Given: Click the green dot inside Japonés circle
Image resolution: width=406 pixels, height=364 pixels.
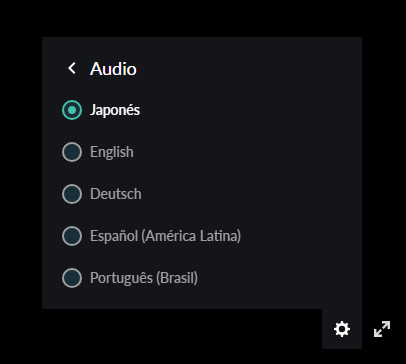Looking at the screenshot, I should coord(72,110).
